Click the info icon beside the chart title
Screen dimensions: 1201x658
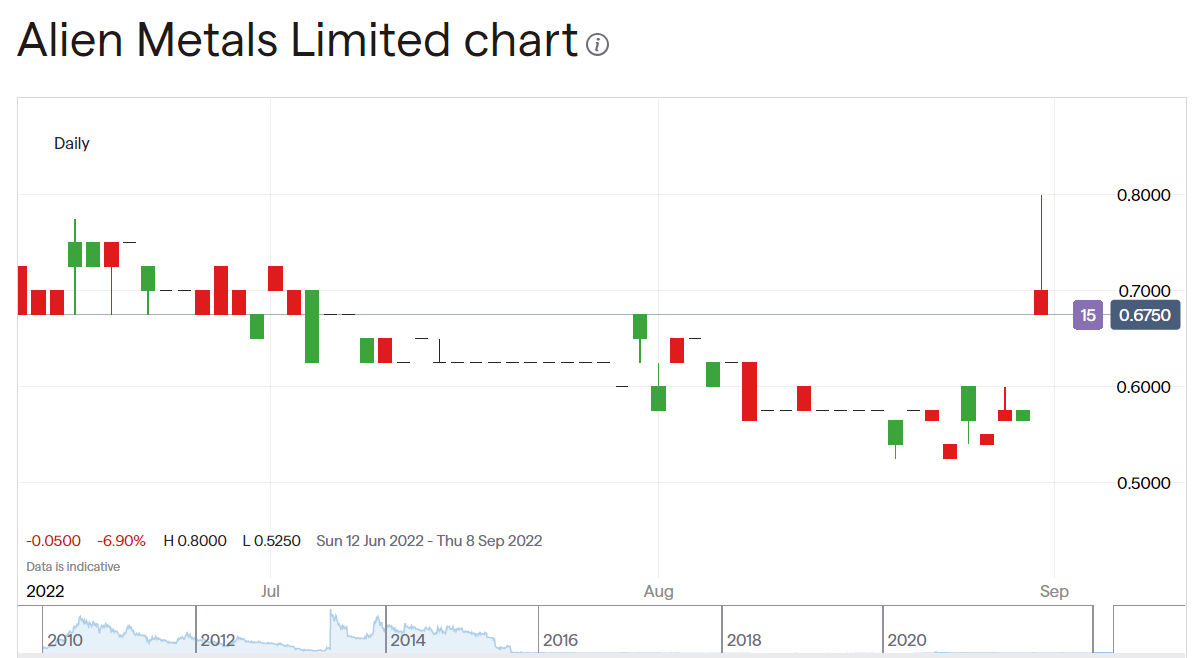(597, 42)
